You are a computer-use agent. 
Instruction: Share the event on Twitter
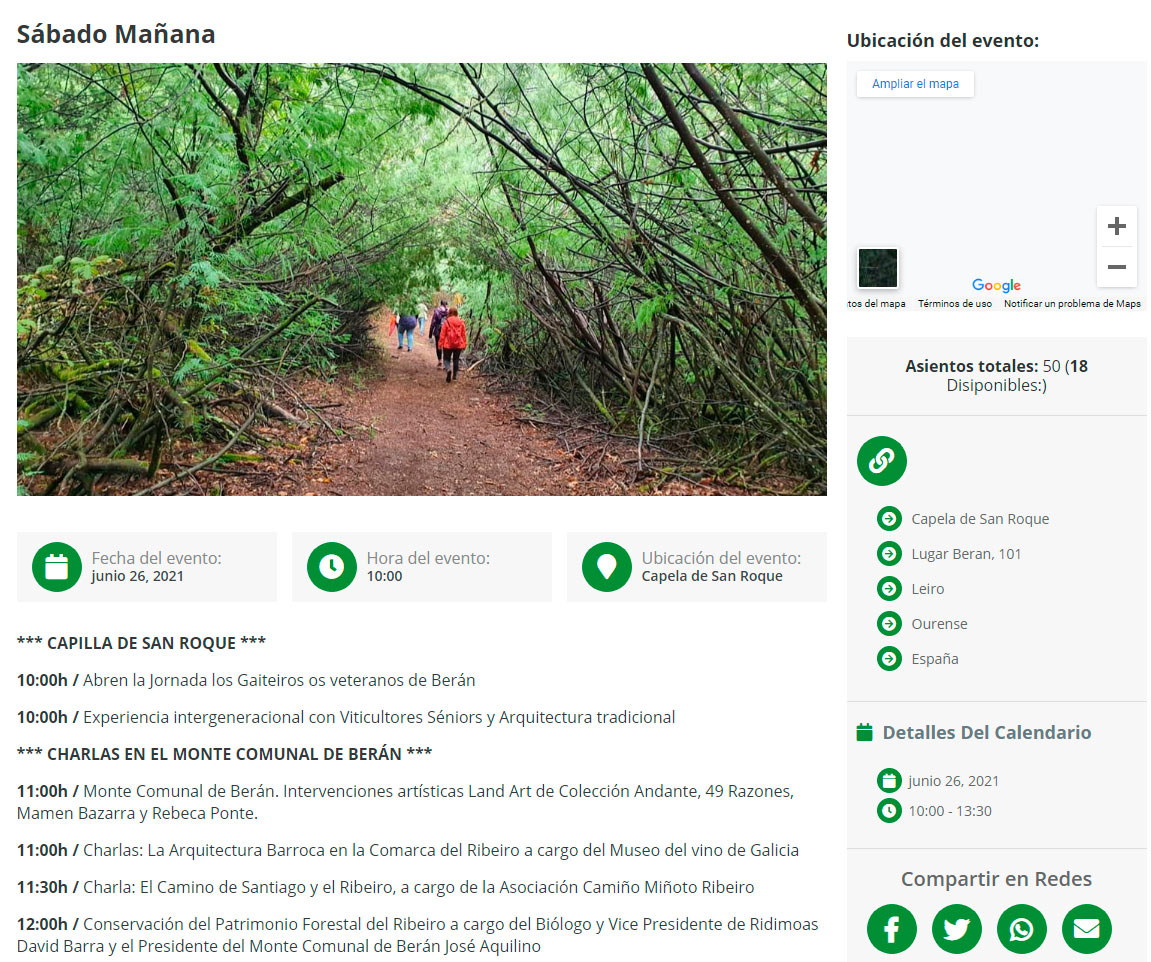(956, 929)
